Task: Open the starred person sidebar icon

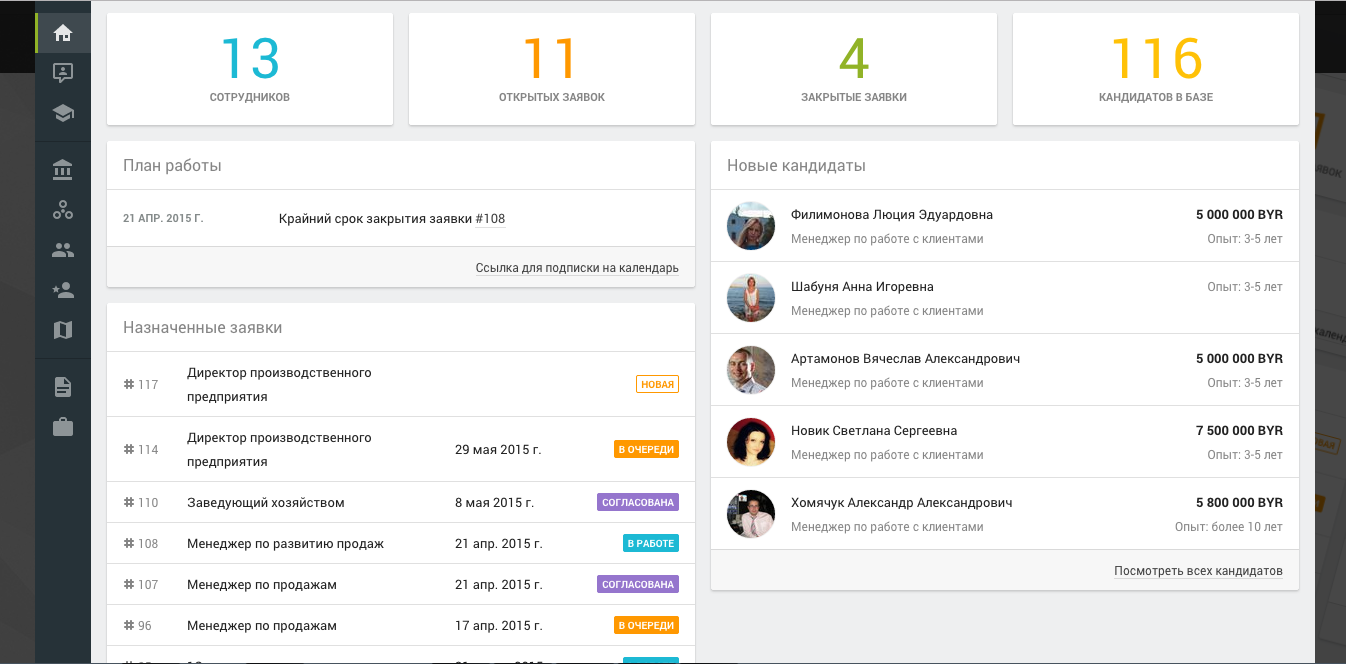Action: point(63,290)
